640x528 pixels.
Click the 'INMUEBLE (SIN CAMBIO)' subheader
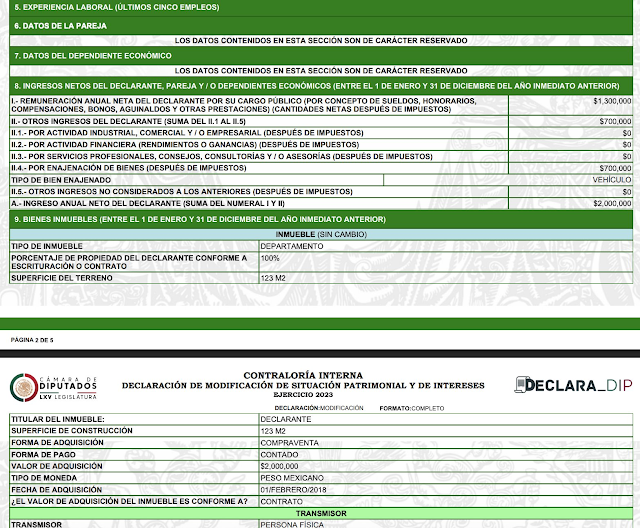pos(321,235)
